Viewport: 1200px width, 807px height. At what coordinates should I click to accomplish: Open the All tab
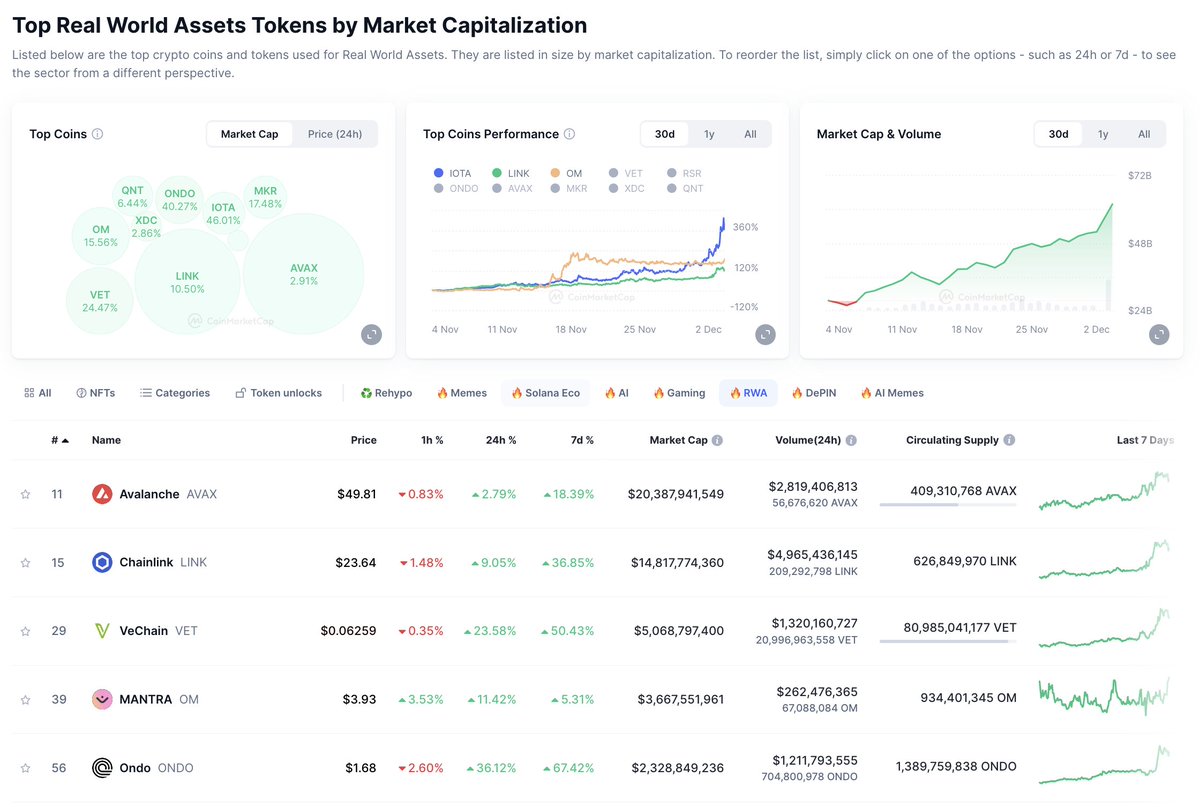(37, 393)
